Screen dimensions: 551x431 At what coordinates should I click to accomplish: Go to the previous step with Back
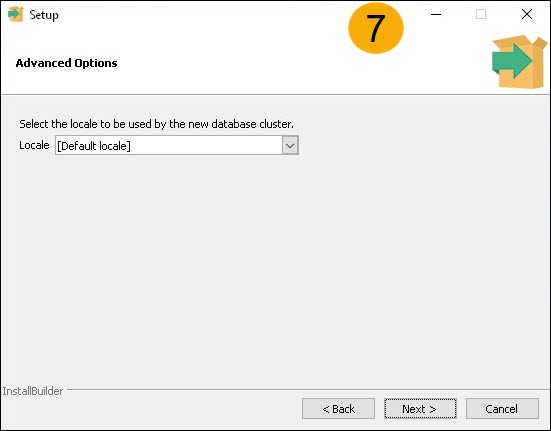click(x=338, y=409)
